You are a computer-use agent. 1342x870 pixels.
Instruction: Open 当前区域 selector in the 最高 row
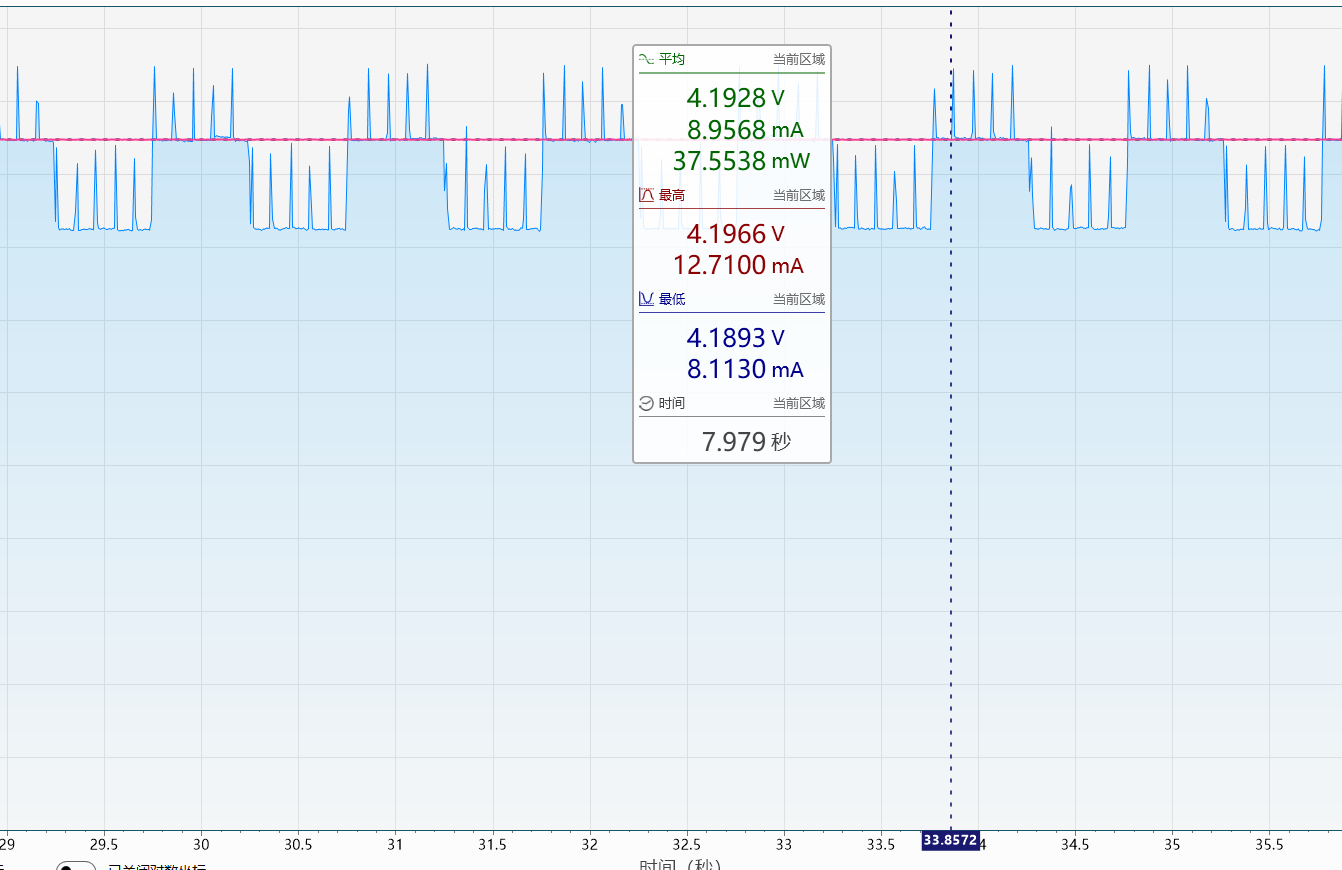[798, 195]
